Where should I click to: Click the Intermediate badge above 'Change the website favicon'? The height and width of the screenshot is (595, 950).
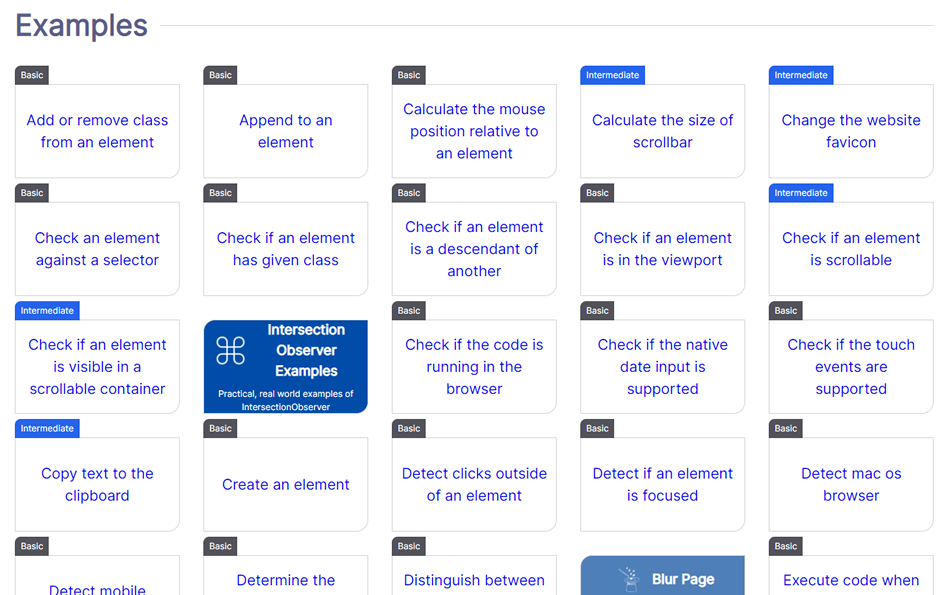tap(801, 75)
